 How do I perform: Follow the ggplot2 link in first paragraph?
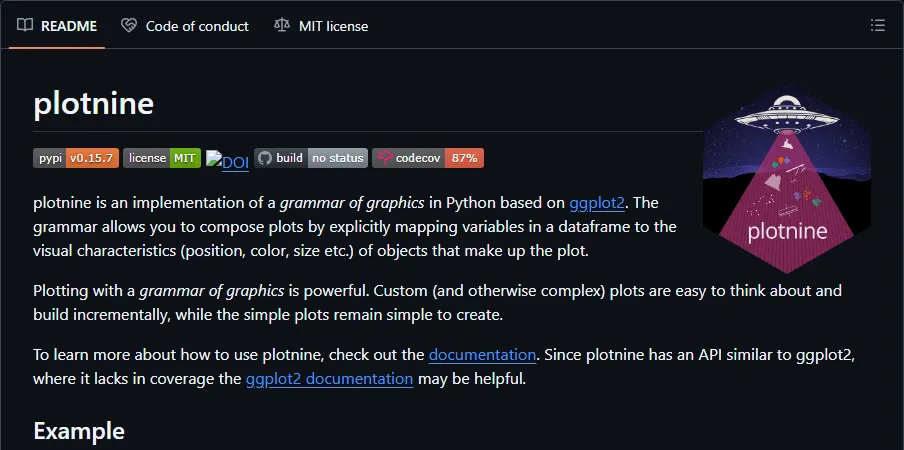pyautogui.click(x=597, y=203)
